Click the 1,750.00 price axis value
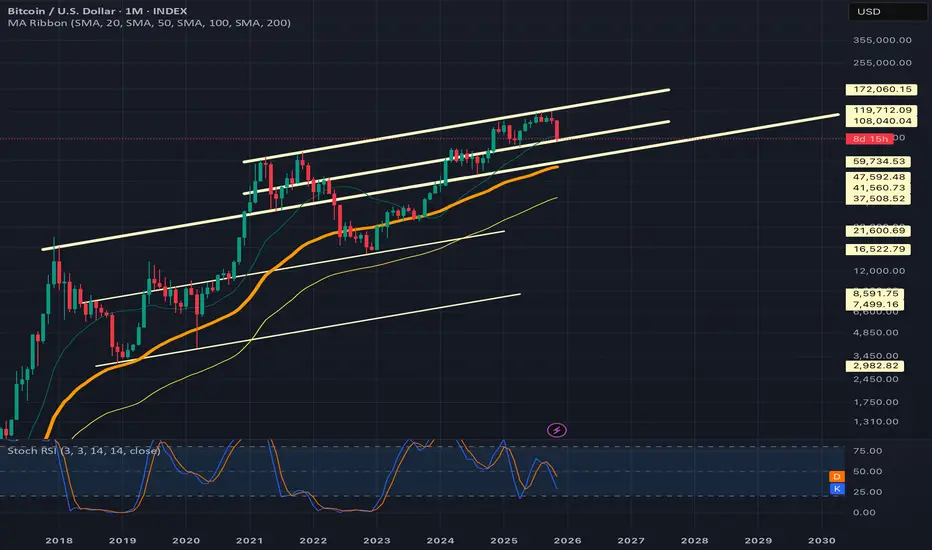 (x=876, y=403)
